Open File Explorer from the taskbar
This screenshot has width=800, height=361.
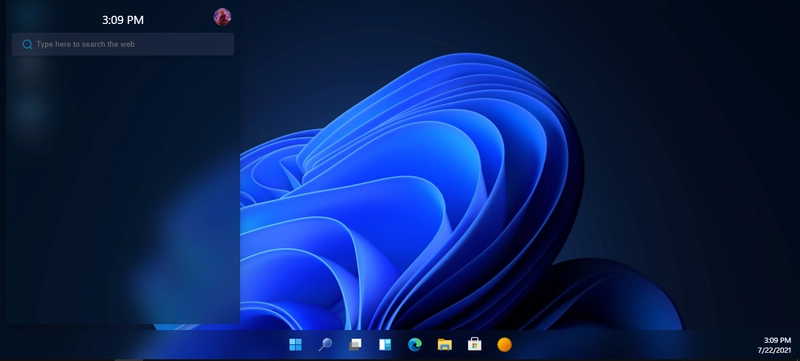click(x=444, y=345)
